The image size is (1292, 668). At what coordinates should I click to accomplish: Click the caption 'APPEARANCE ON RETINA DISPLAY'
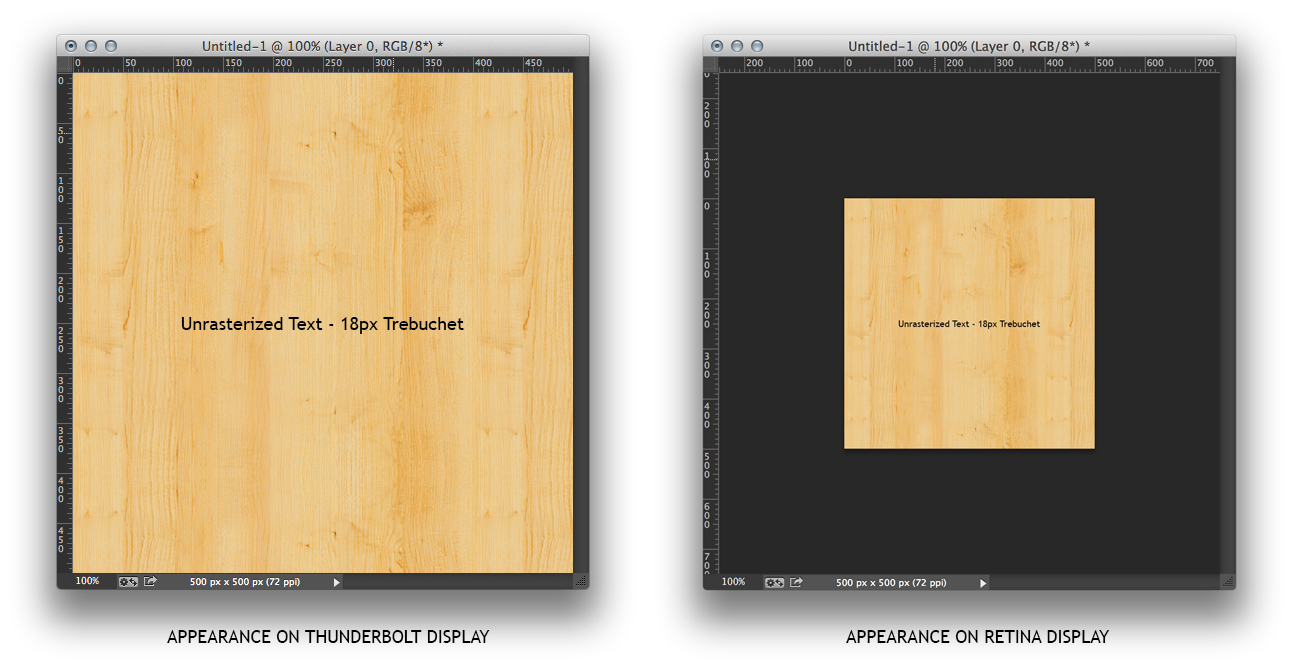(x=977, y=637)
